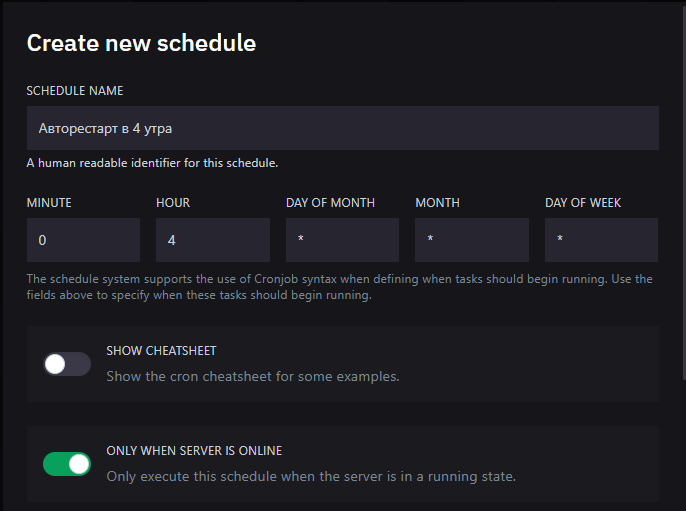Select the Hour input containing 4
Screen dimensions: 686x511
(212, 240)
